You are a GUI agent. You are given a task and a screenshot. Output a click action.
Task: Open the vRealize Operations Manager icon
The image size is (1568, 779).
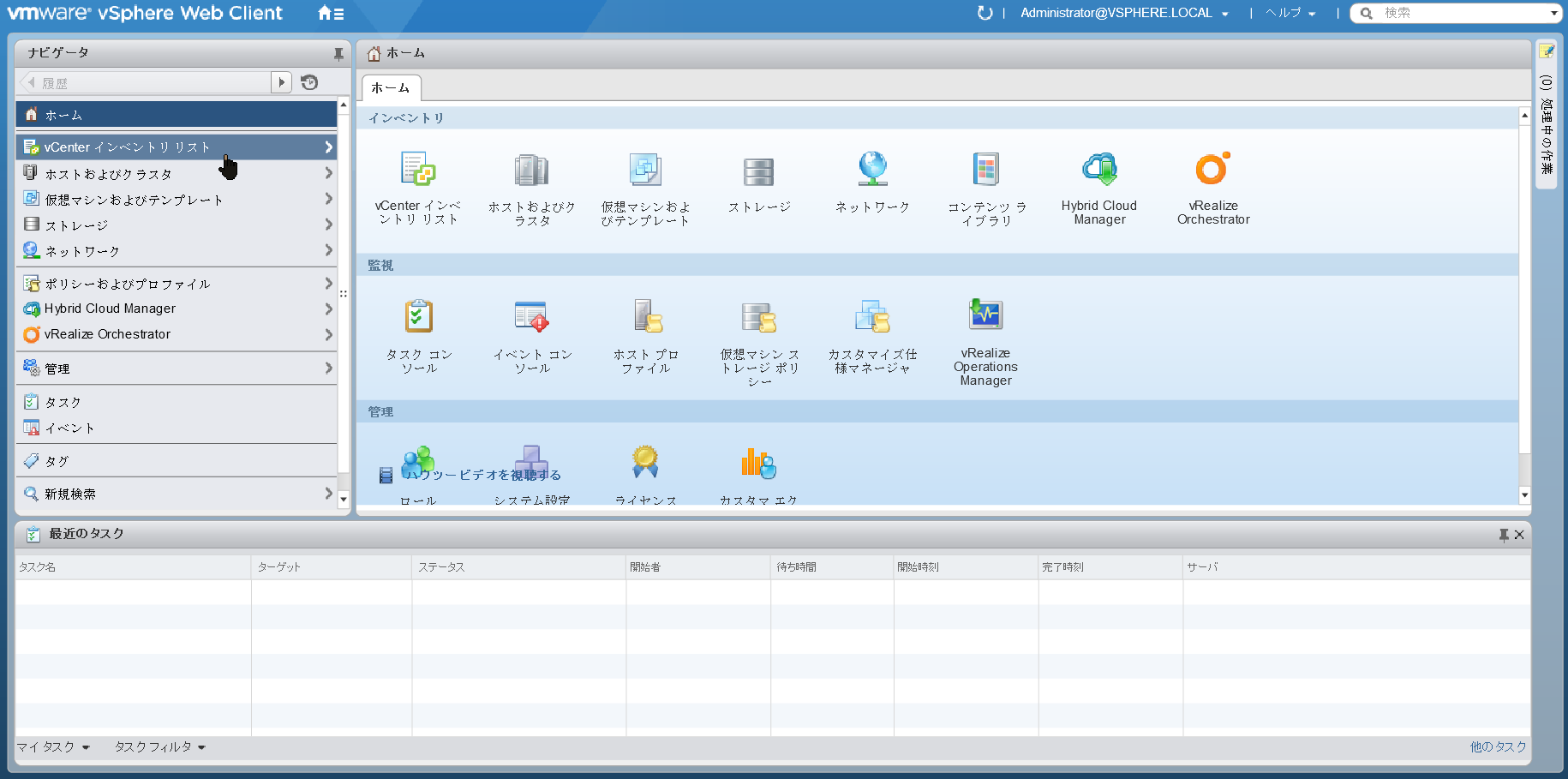(x=985, y=314)
